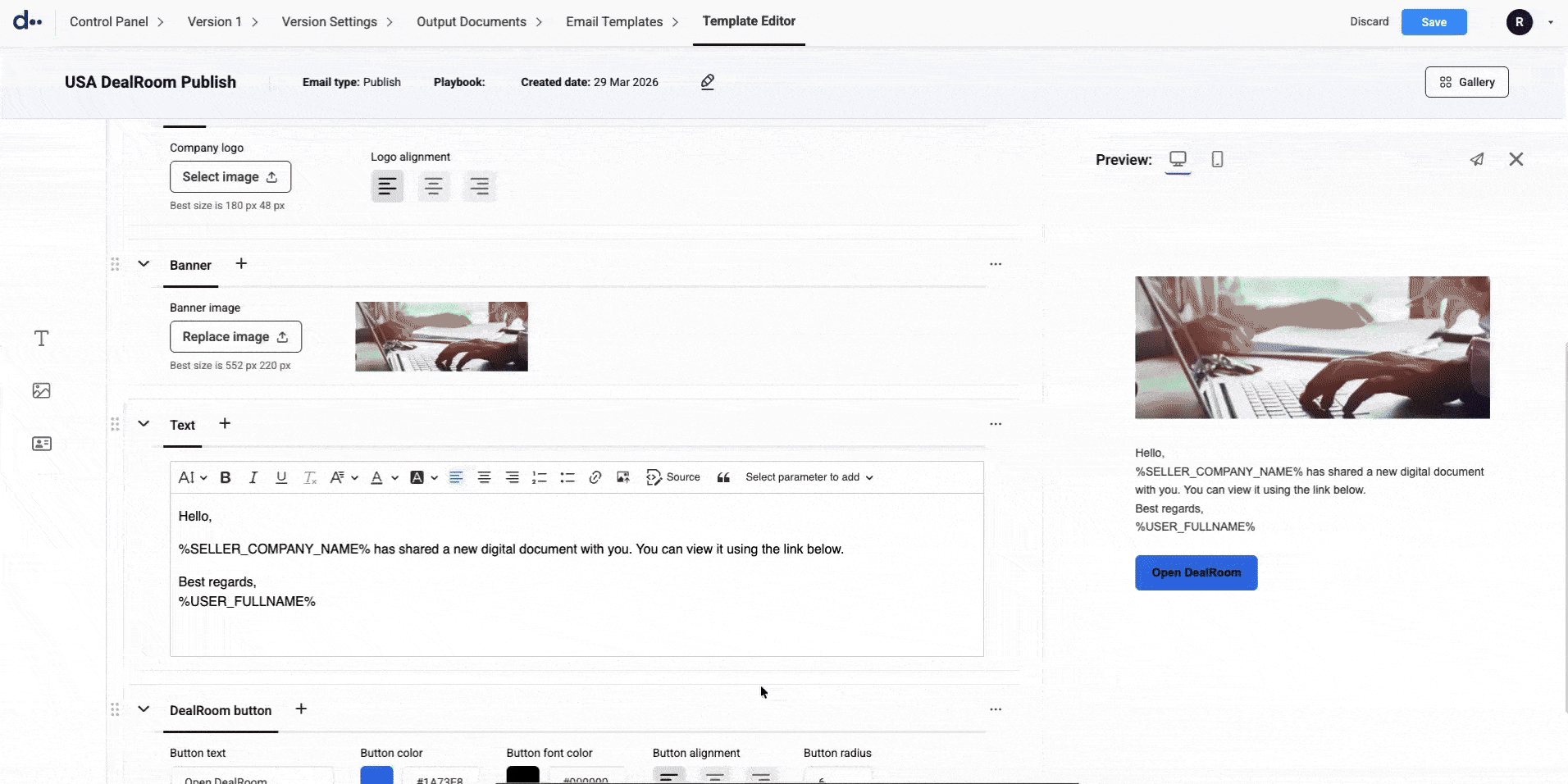Navigate to Output Documents breadcrumb
Image resolution: width=1568 pixels, height=784 pixels.
point(471,21)
